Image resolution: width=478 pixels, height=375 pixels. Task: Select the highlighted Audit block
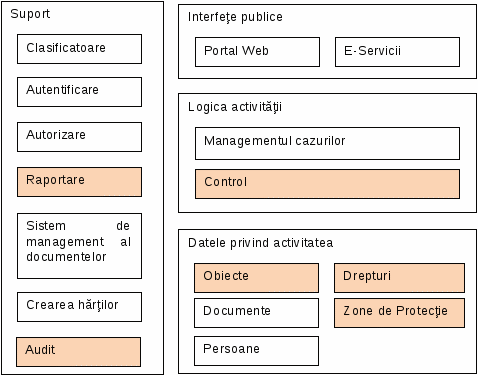tap(78, 352)
